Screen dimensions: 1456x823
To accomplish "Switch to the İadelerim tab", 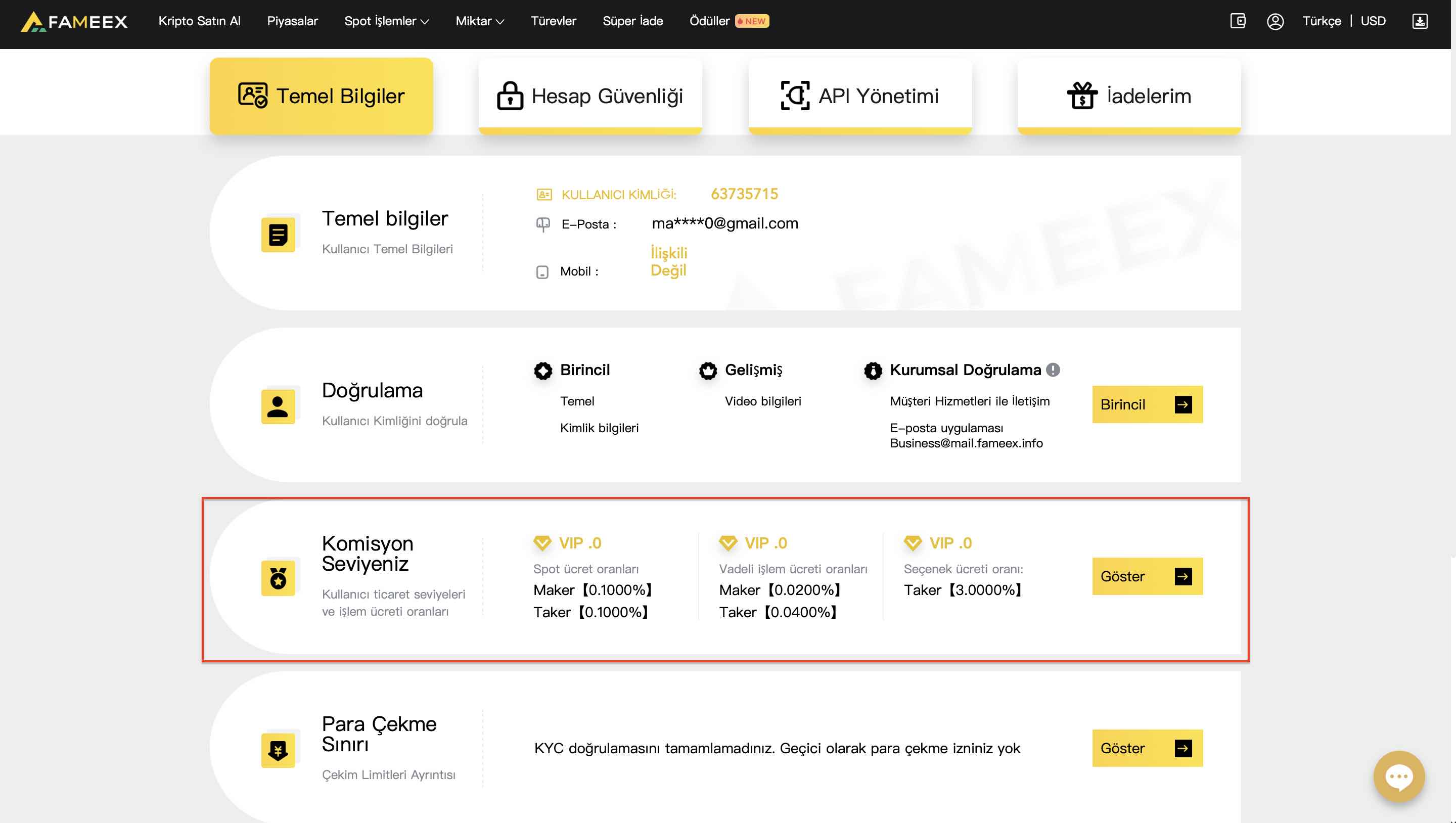I will (x=1129, y=96).
